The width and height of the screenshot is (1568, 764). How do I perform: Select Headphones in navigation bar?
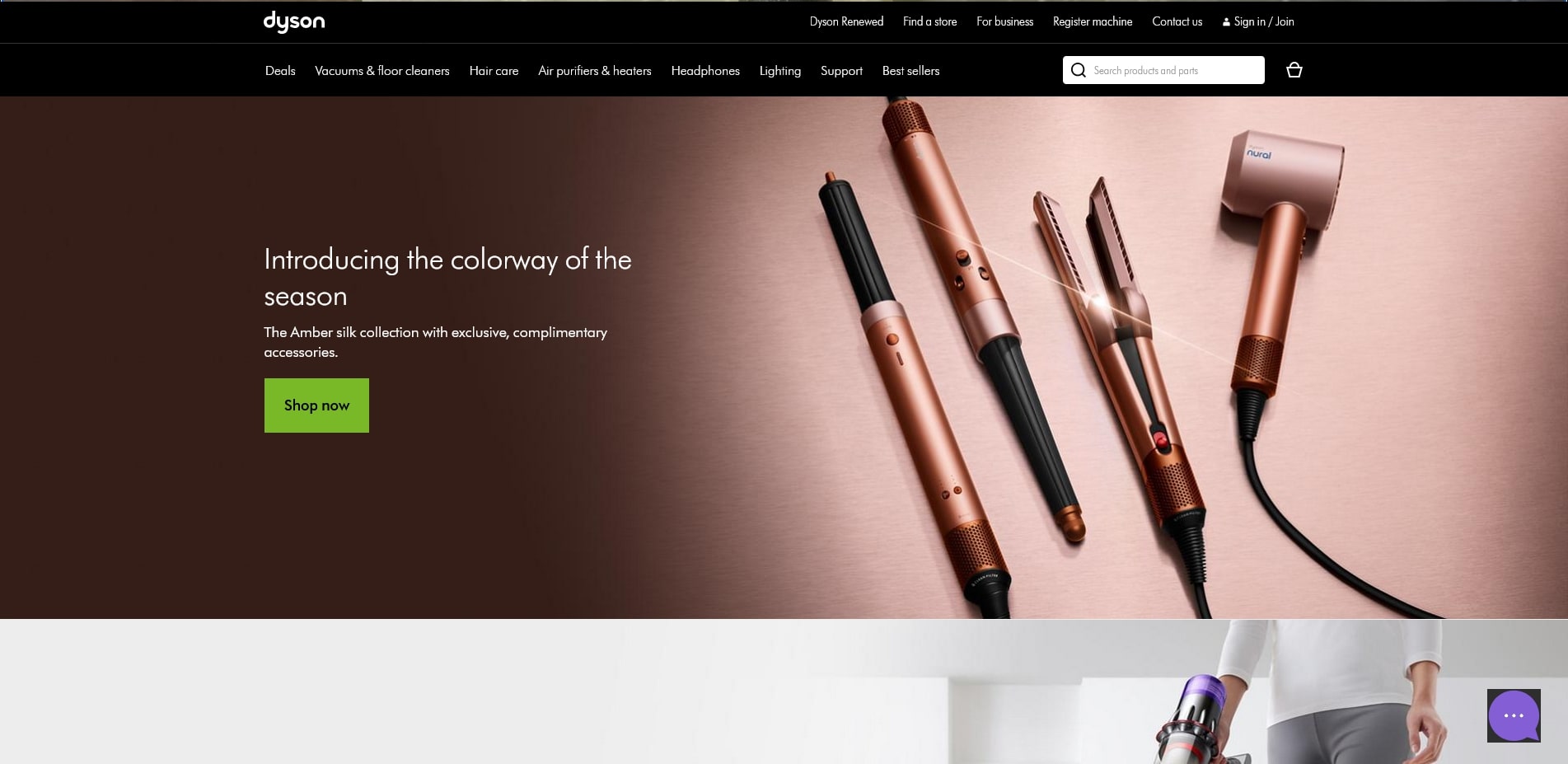[705, 71]
